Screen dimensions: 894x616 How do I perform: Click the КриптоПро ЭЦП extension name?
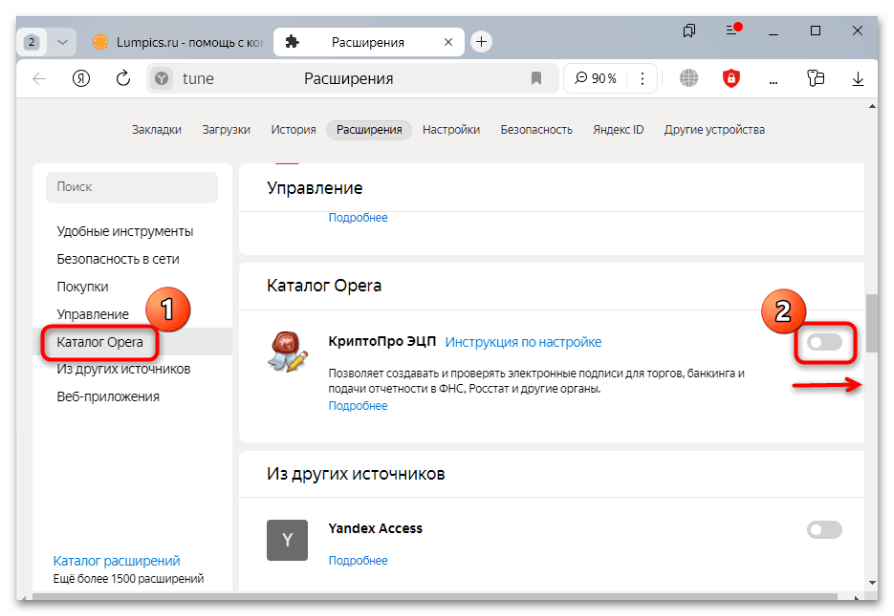click(x=382, y=341)
